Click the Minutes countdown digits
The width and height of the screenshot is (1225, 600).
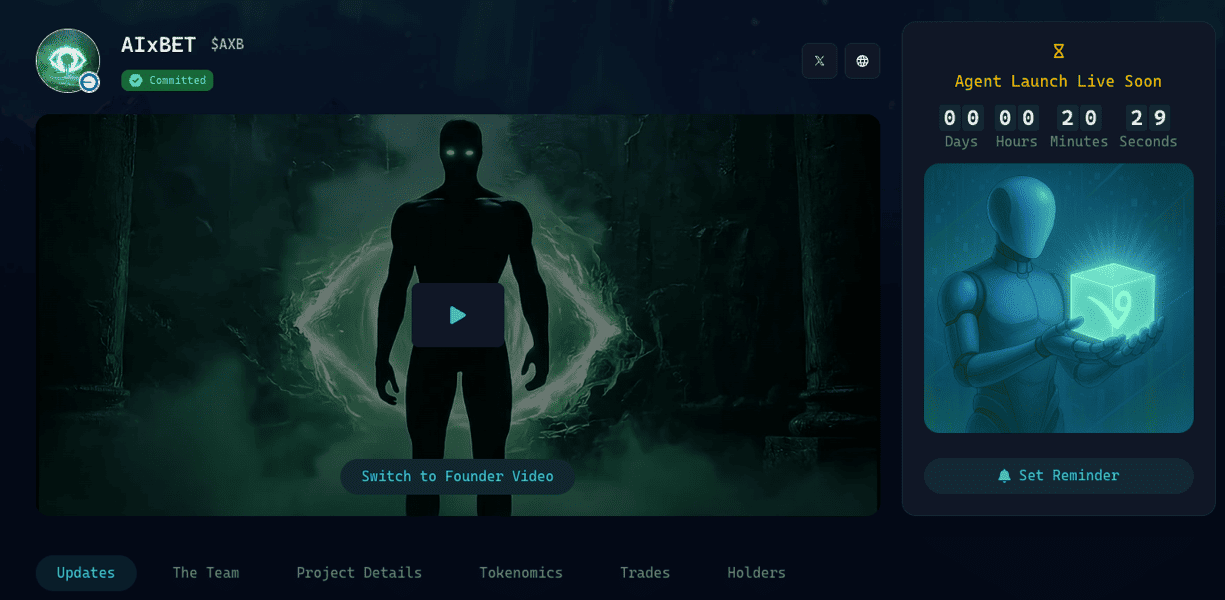coord(1079,118)
